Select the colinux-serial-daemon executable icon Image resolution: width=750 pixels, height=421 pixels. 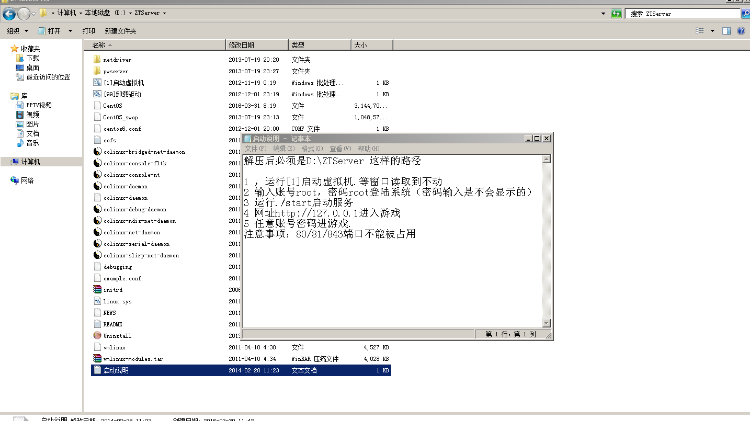tap(97, 243)
